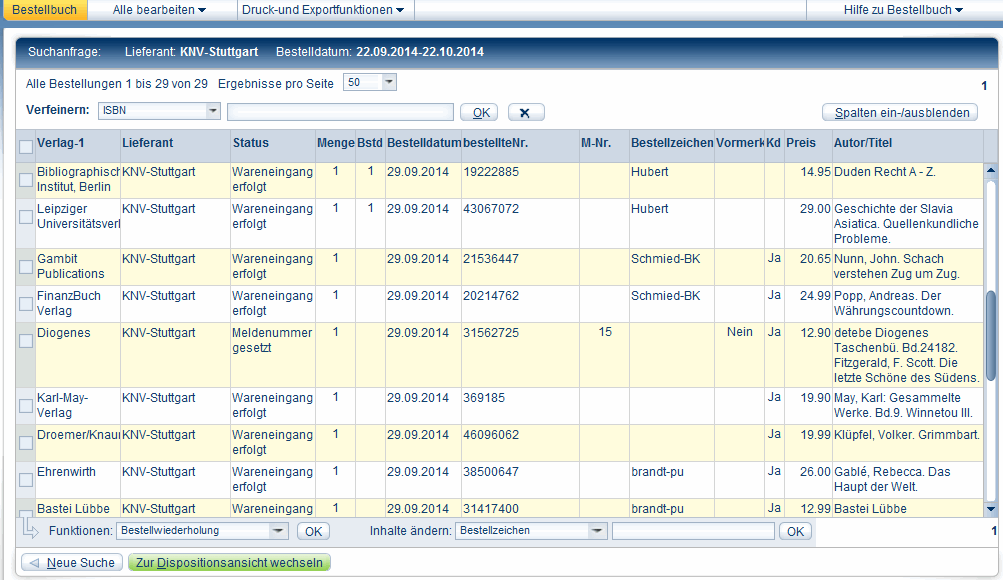
Task: Click OK next to the Verfeinern field
Action: (x=480, y=112)
